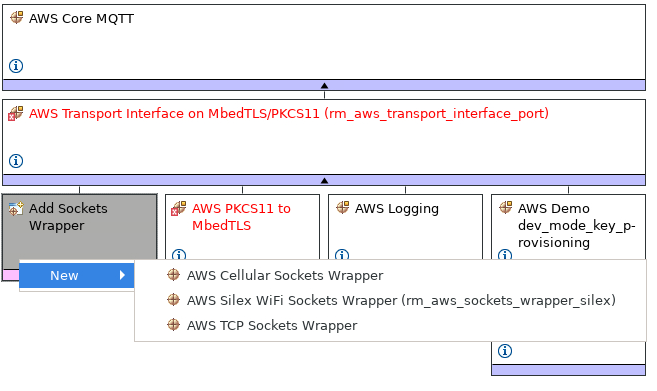Open info for AWS Logging
This screenshot has height=391, width=657.
click(342, 254)
